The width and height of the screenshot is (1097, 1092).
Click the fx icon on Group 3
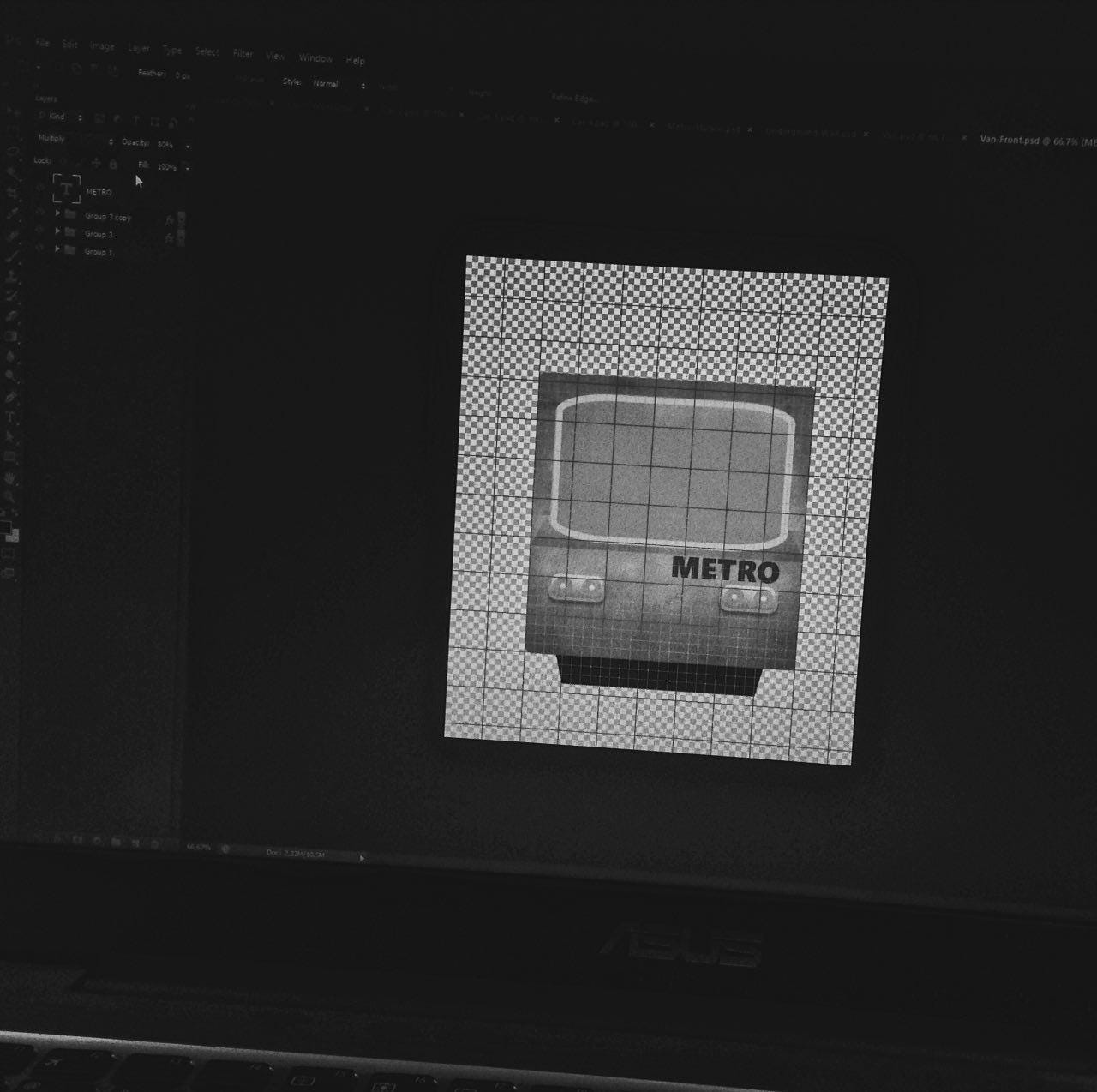coord(170,237)
